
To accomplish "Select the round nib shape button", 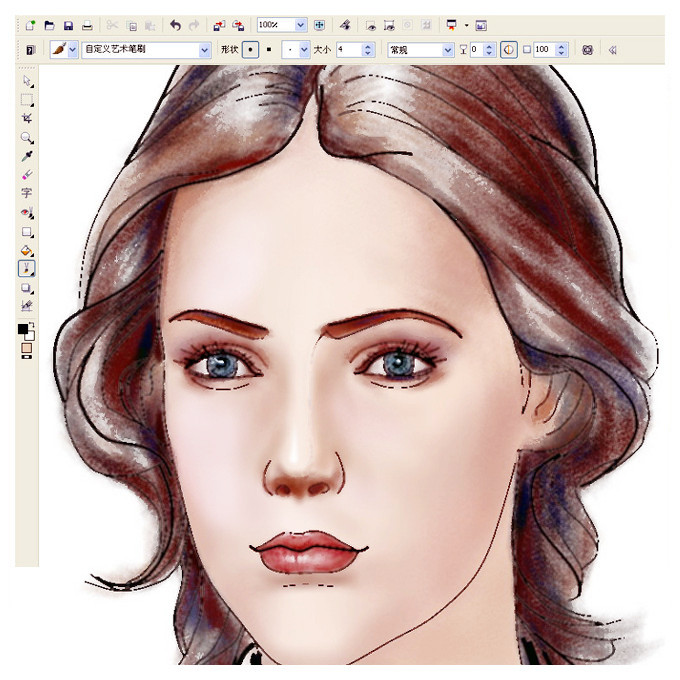I will (x=250, y=50).
